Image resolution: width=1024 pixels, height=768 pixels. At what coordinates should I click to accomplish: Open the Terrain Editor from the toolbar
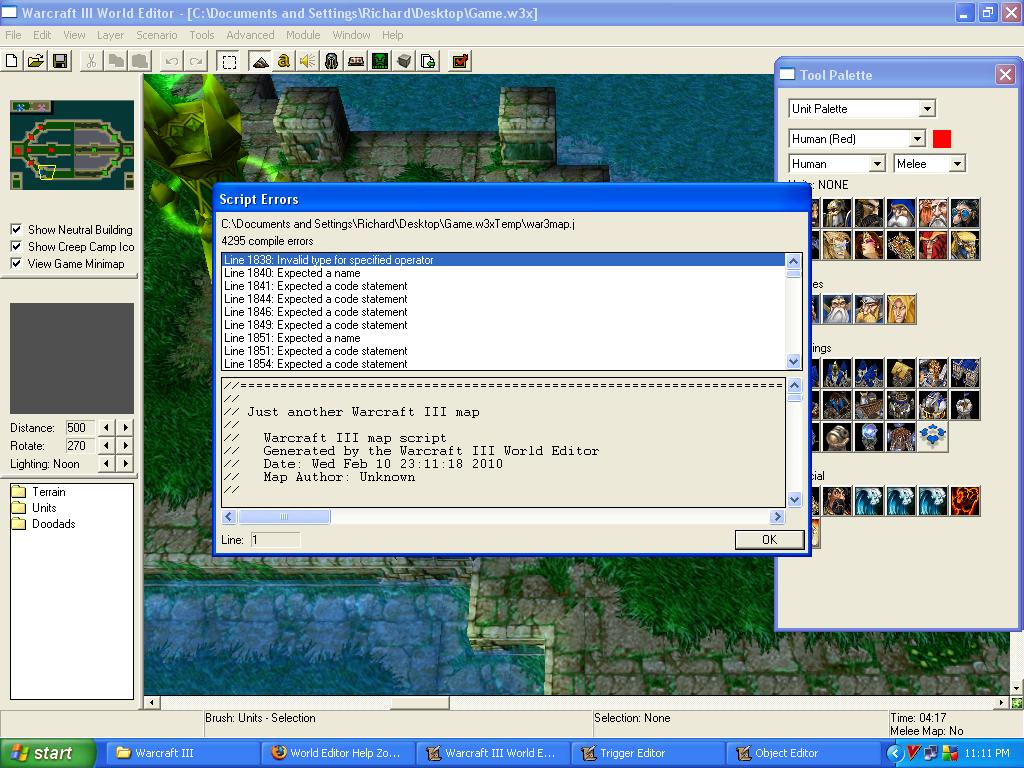[x=260, y=61]
